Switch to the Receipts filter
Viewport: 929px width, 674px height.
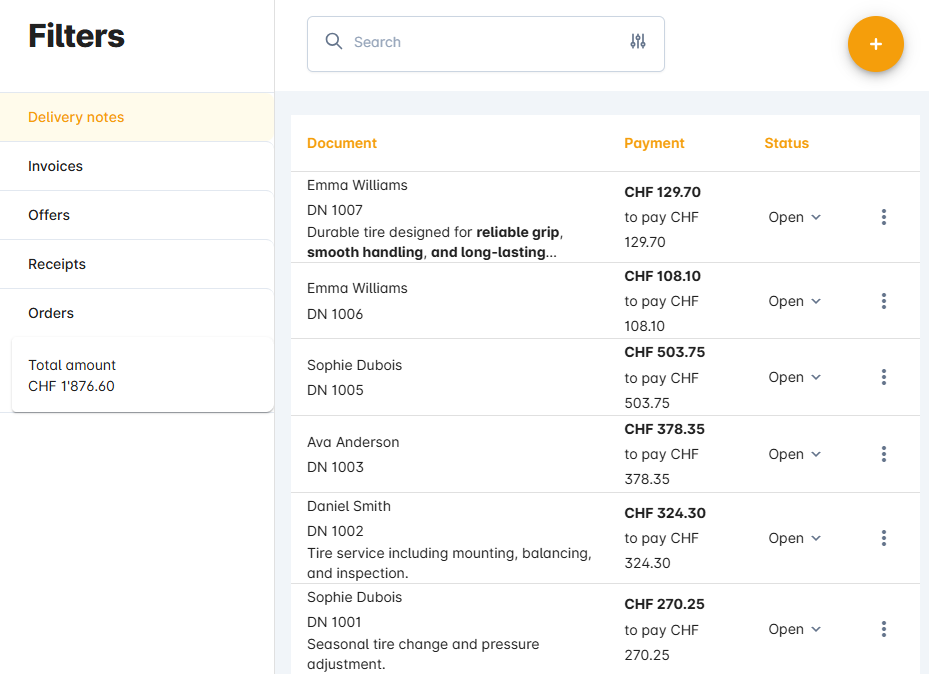(137, 264)
